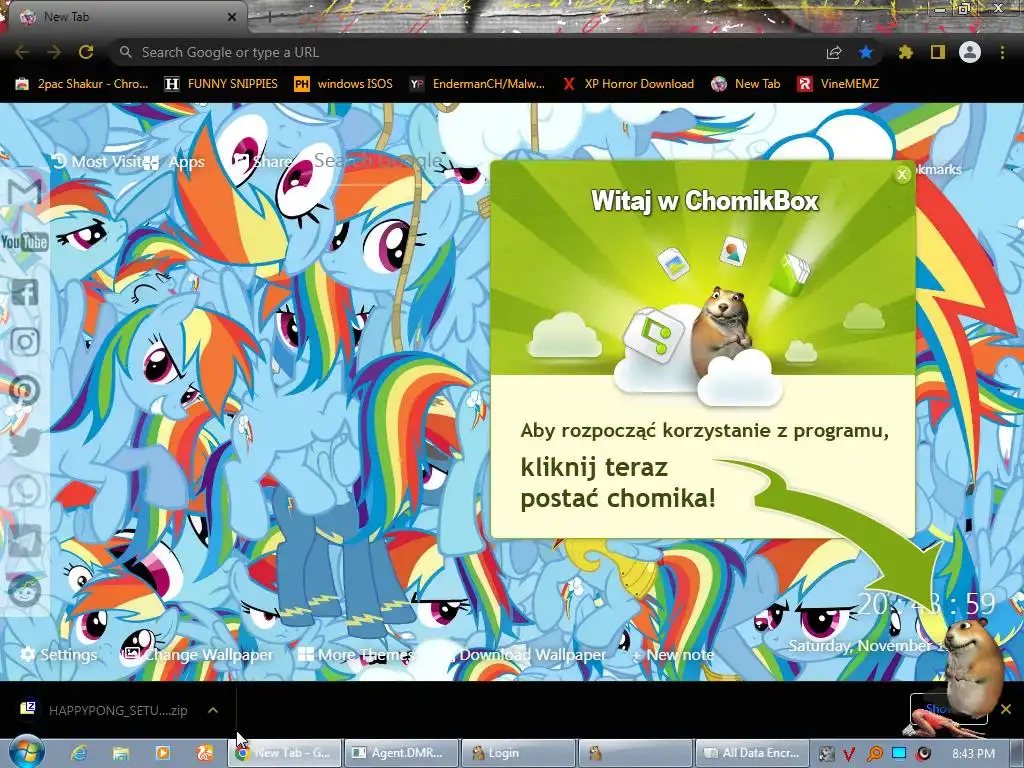Toggle the Chrome side panel icon
Viewport: 1024px width, 768px height.
click(x=937, y=52)
